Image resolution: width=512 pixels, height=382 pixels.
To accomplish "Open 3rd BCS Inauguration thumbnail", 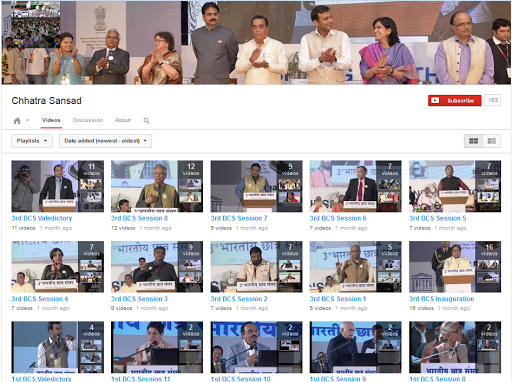I will click(455, 267).
